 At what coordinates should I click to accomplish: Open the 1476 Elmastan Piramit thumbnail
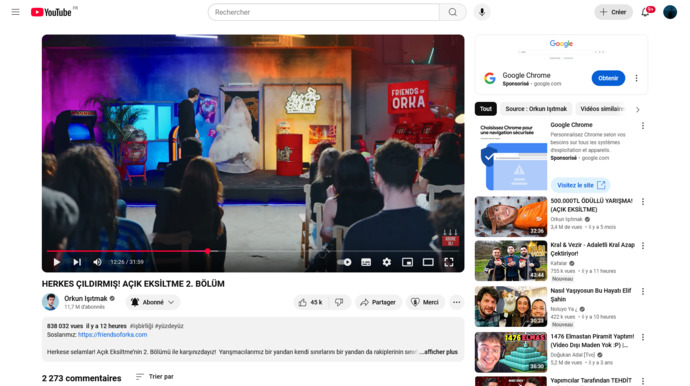point(510,352)
